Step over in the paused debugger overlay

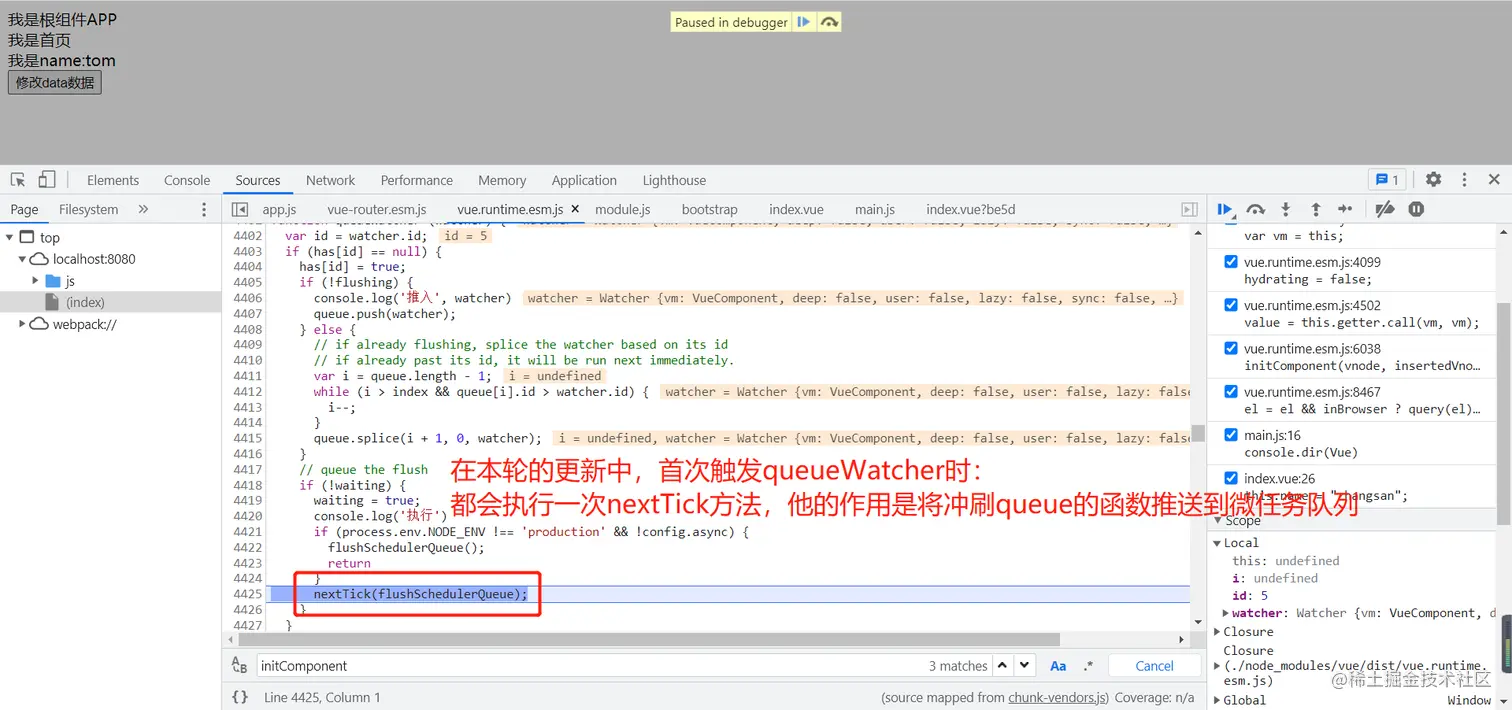(829, 22)
